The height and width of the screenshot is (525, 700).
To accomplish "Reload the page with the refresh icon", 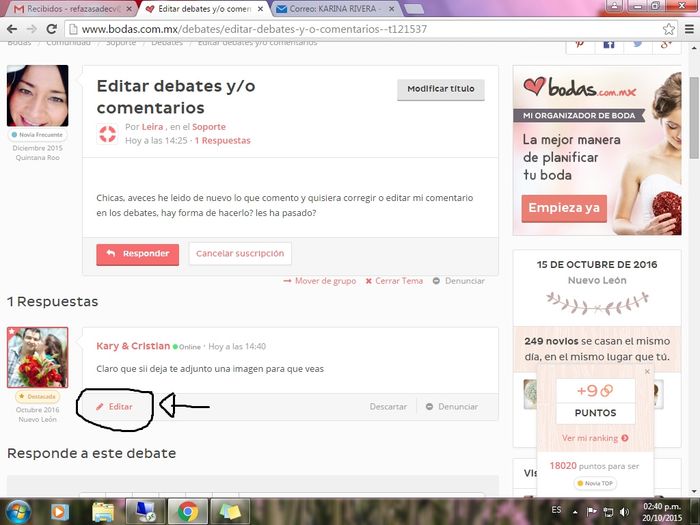I will [51, 29].
